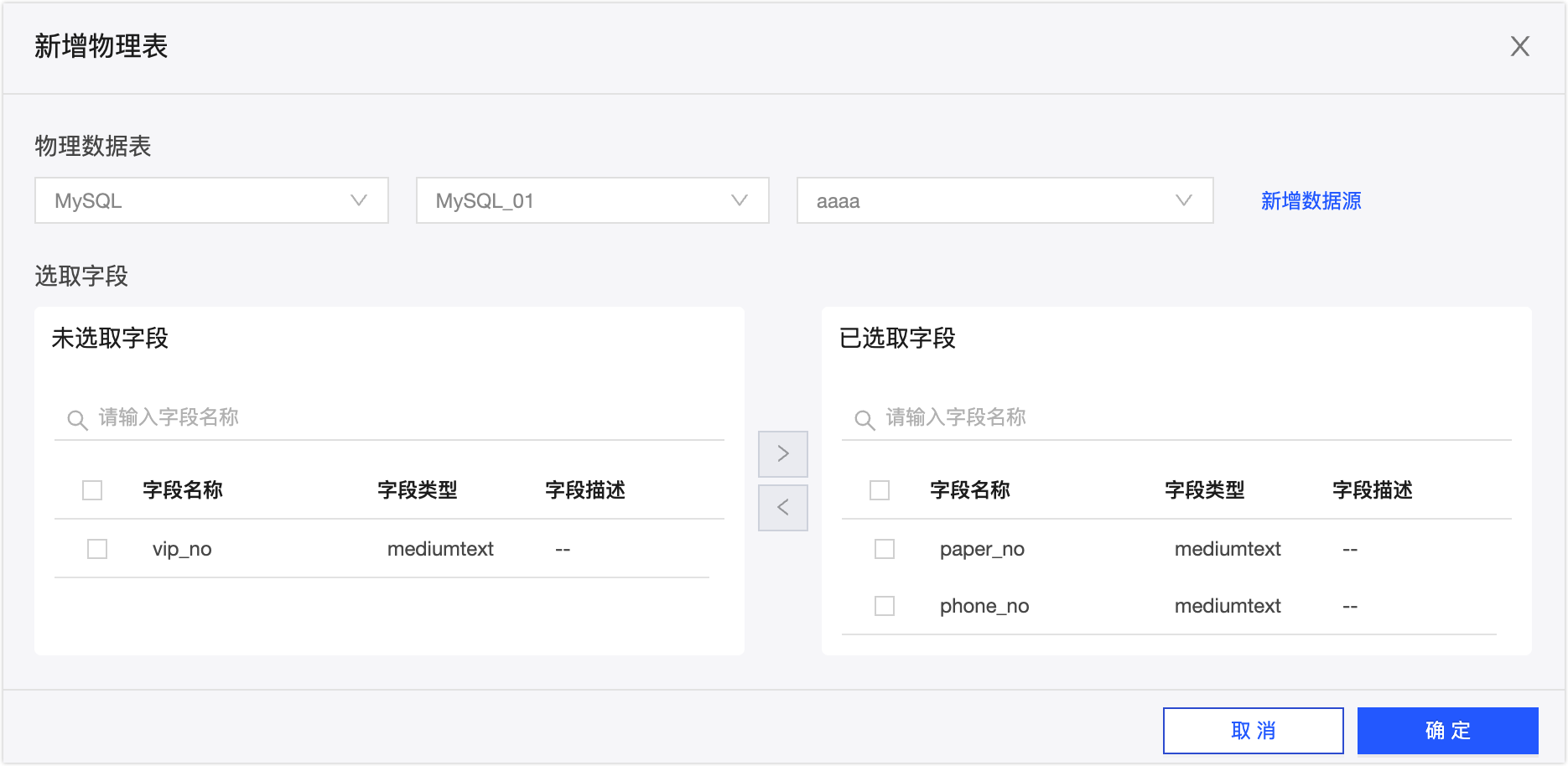Click the 新增数据源 link
Screen dimensions: 1568x766
click(x=1311, y=201)
